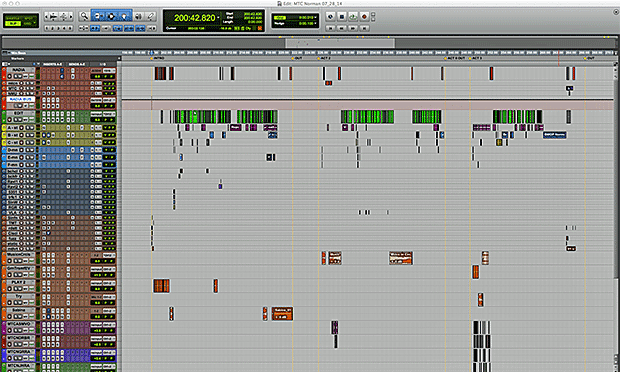The width and height of the screenshot is (620, 372).
Task: Click the INTRO marker on the Markers ruler
Action: tap(158, 58)
